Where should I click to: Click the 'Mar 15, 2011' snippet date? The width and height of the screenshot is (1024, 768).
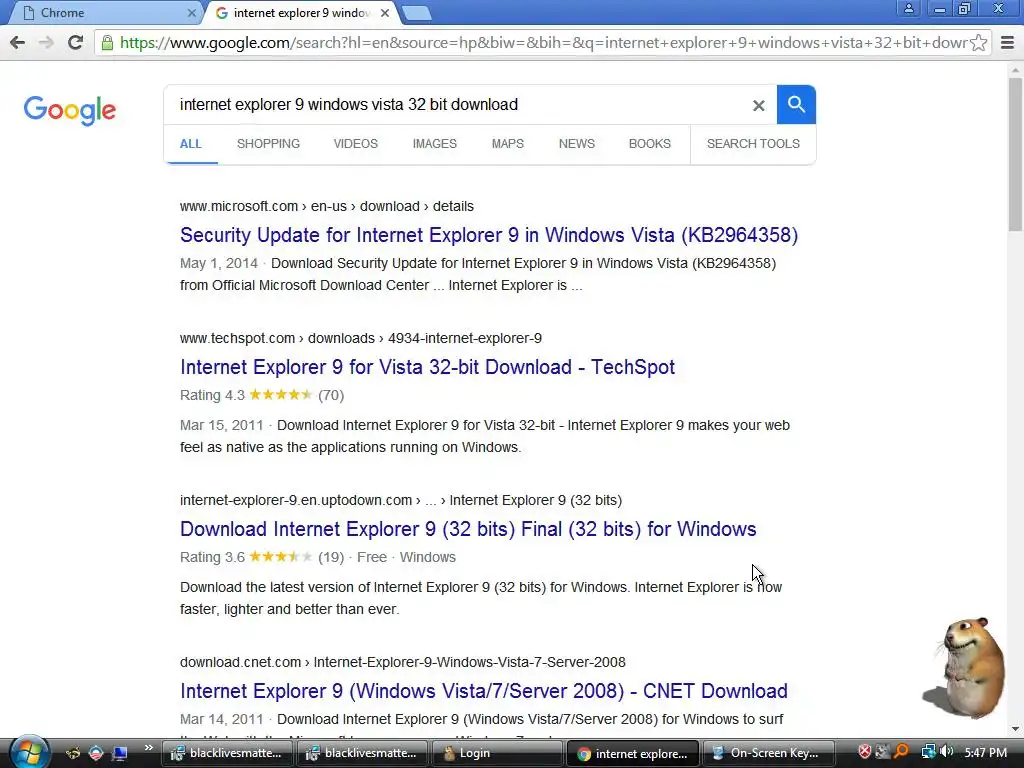tap(221, 425)
